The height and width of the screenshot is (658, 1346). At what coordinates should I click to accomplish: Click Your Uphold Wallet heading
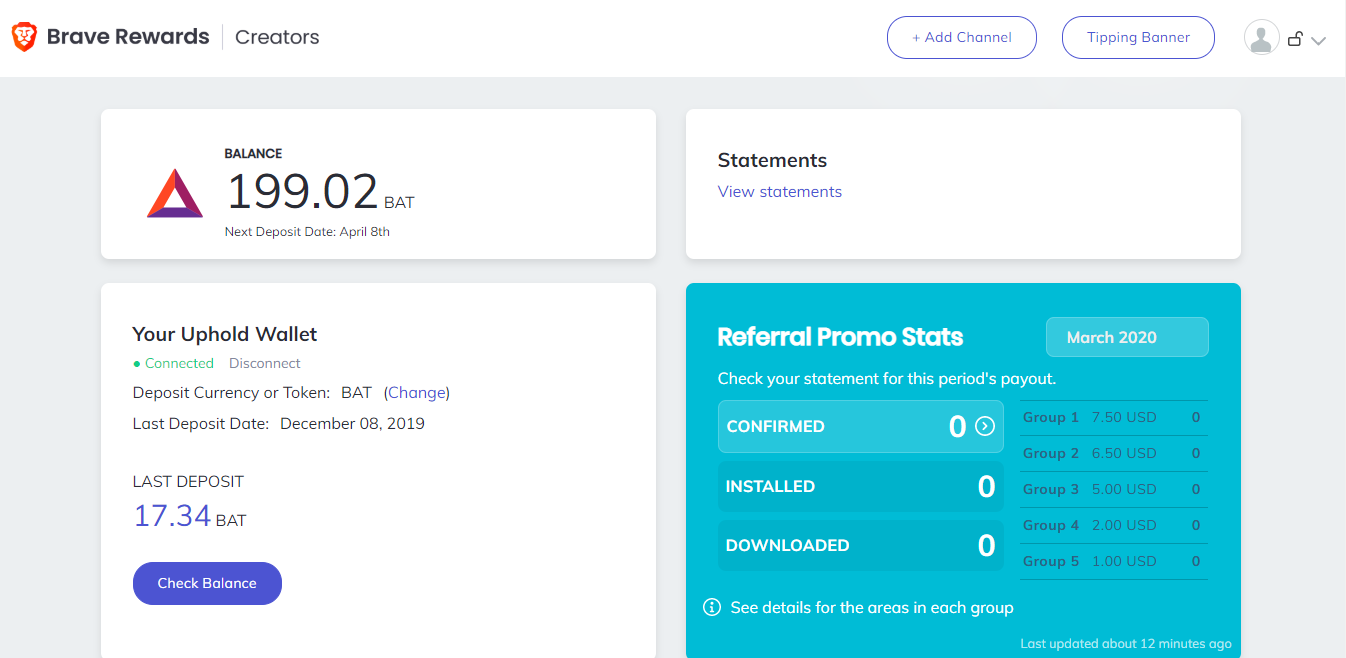click(225, 334)
